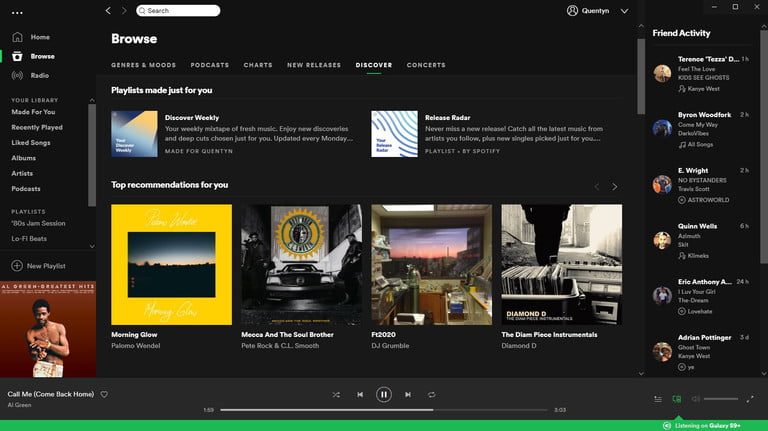Click the New Playlist plus icon
The height and width of the screenshot is (431, 768).
click(x=17, y=266)
